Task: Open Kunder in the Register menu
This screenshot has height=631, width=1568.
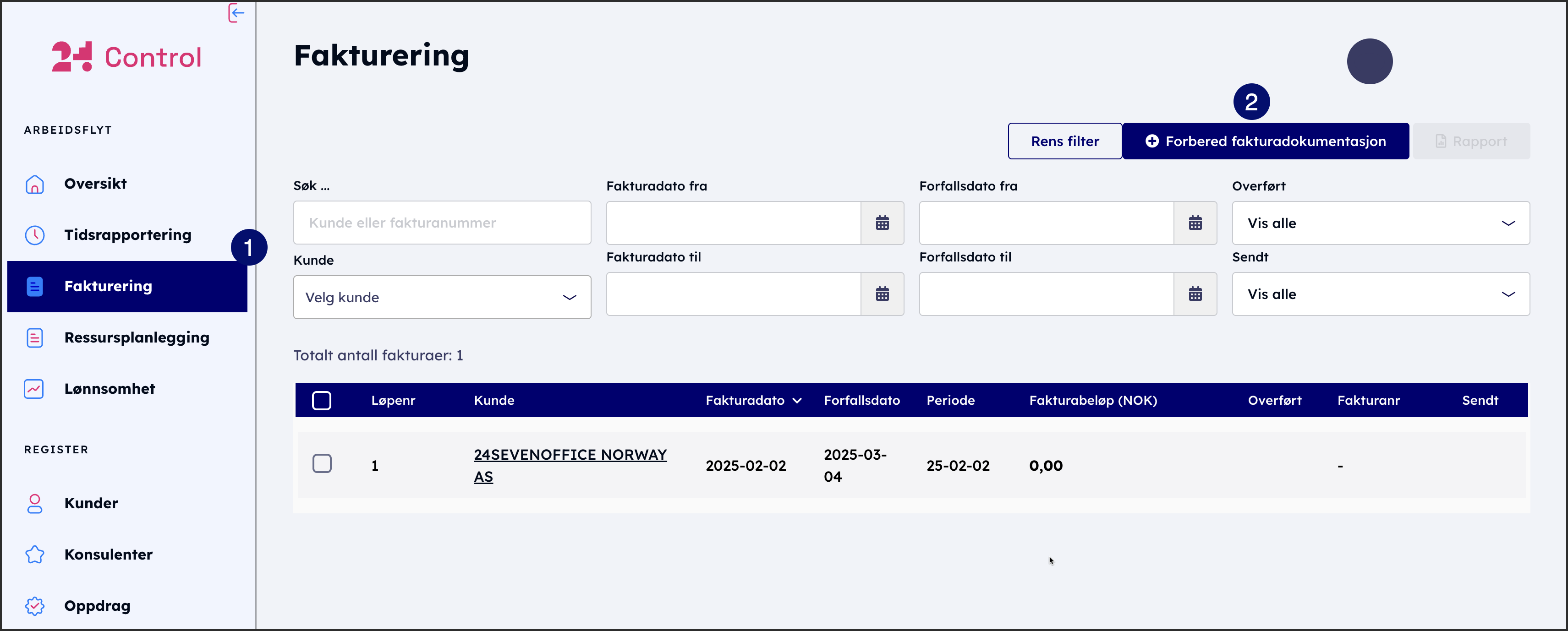Action: point(91,503)
